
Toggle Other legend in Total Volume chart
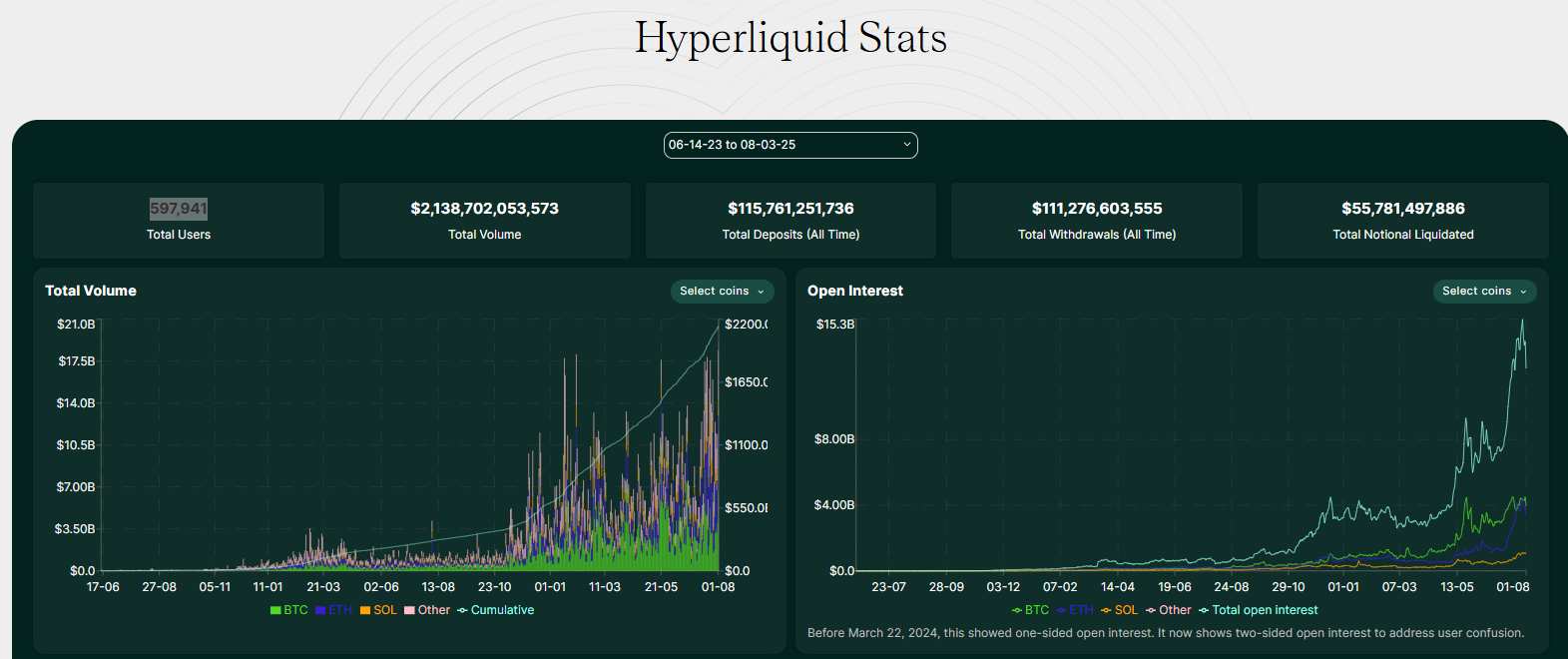(x=427, y=610)
